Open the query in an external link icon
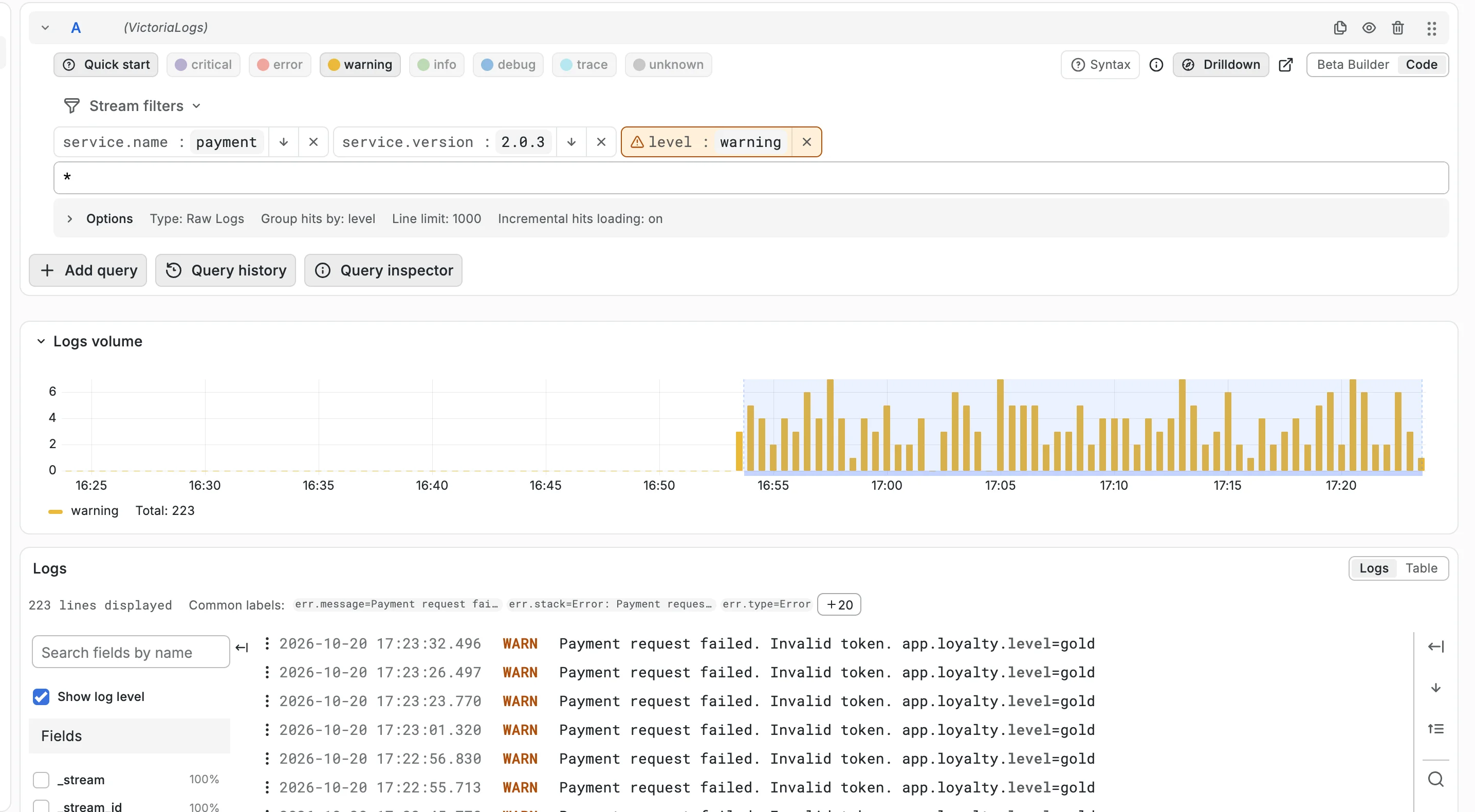The height and width of the screenshot is (812, 1475). click(x=1285, y=65)
